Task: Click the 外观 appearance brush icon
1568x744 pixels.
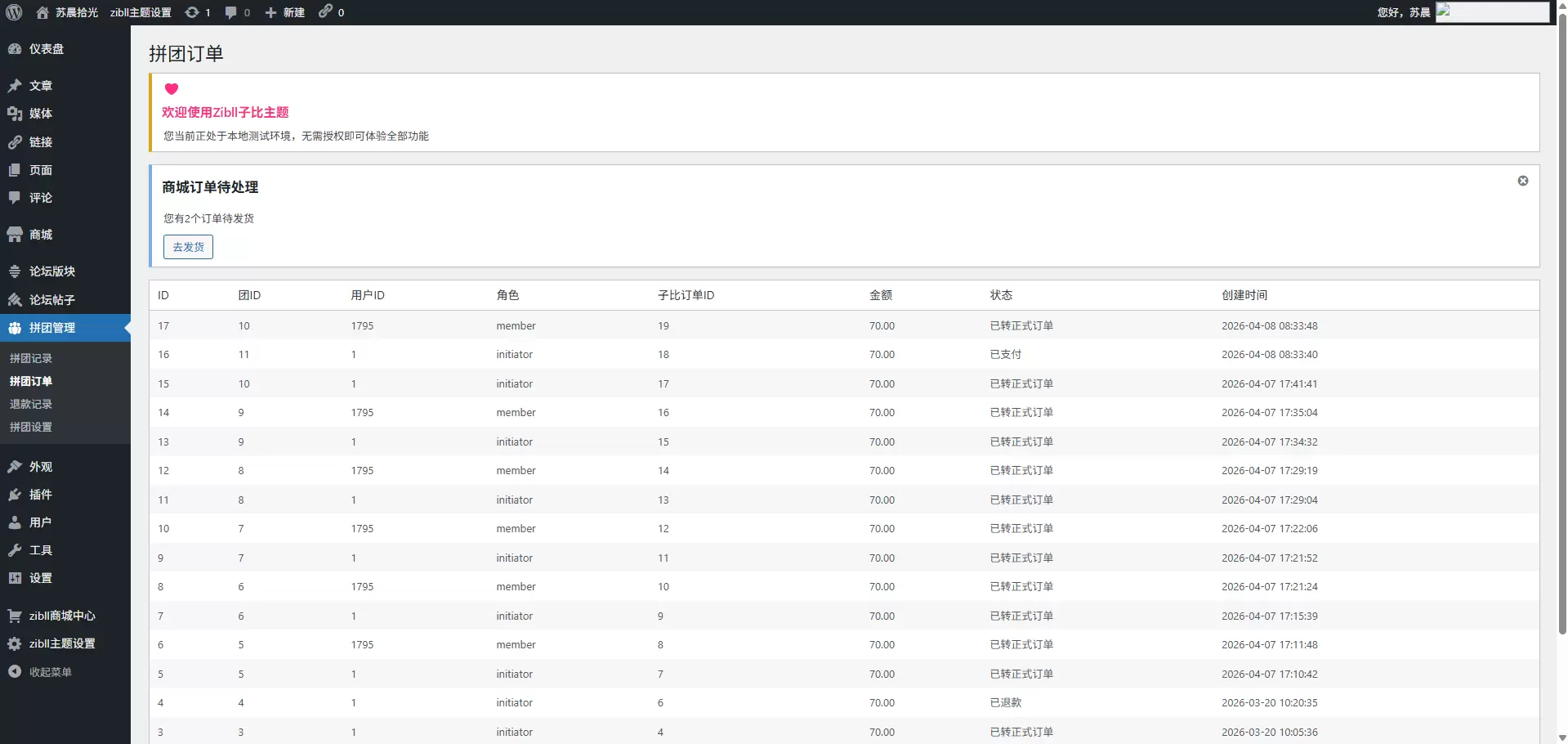Action: [x=15, y=467]
